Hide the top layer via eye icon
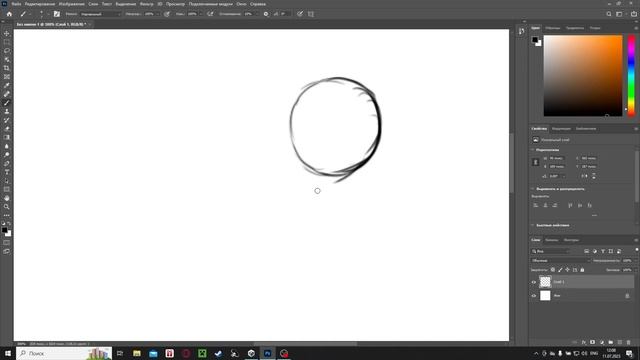Screen dimensions: 640x360 click(x=533, y=282)
